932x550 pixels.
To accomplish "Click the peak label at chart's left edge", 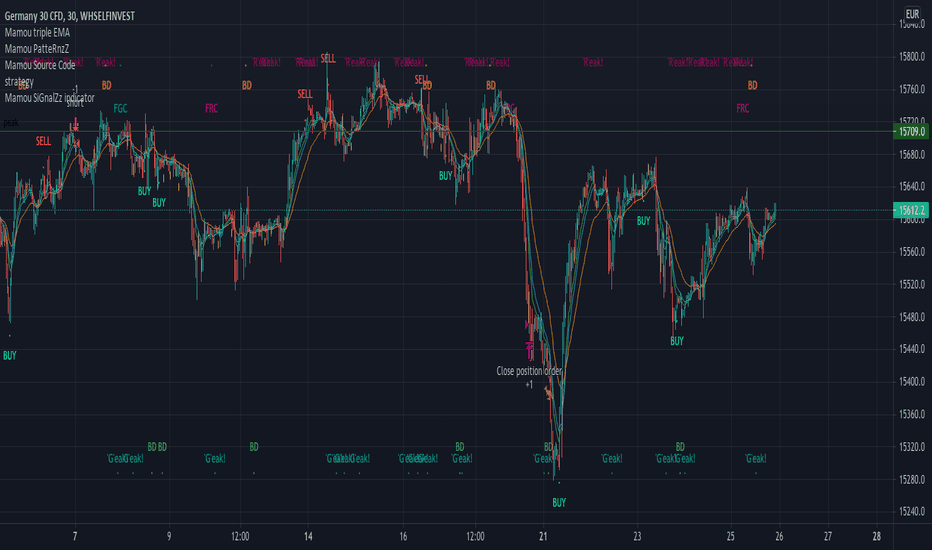I will click(x=11, y=123).
